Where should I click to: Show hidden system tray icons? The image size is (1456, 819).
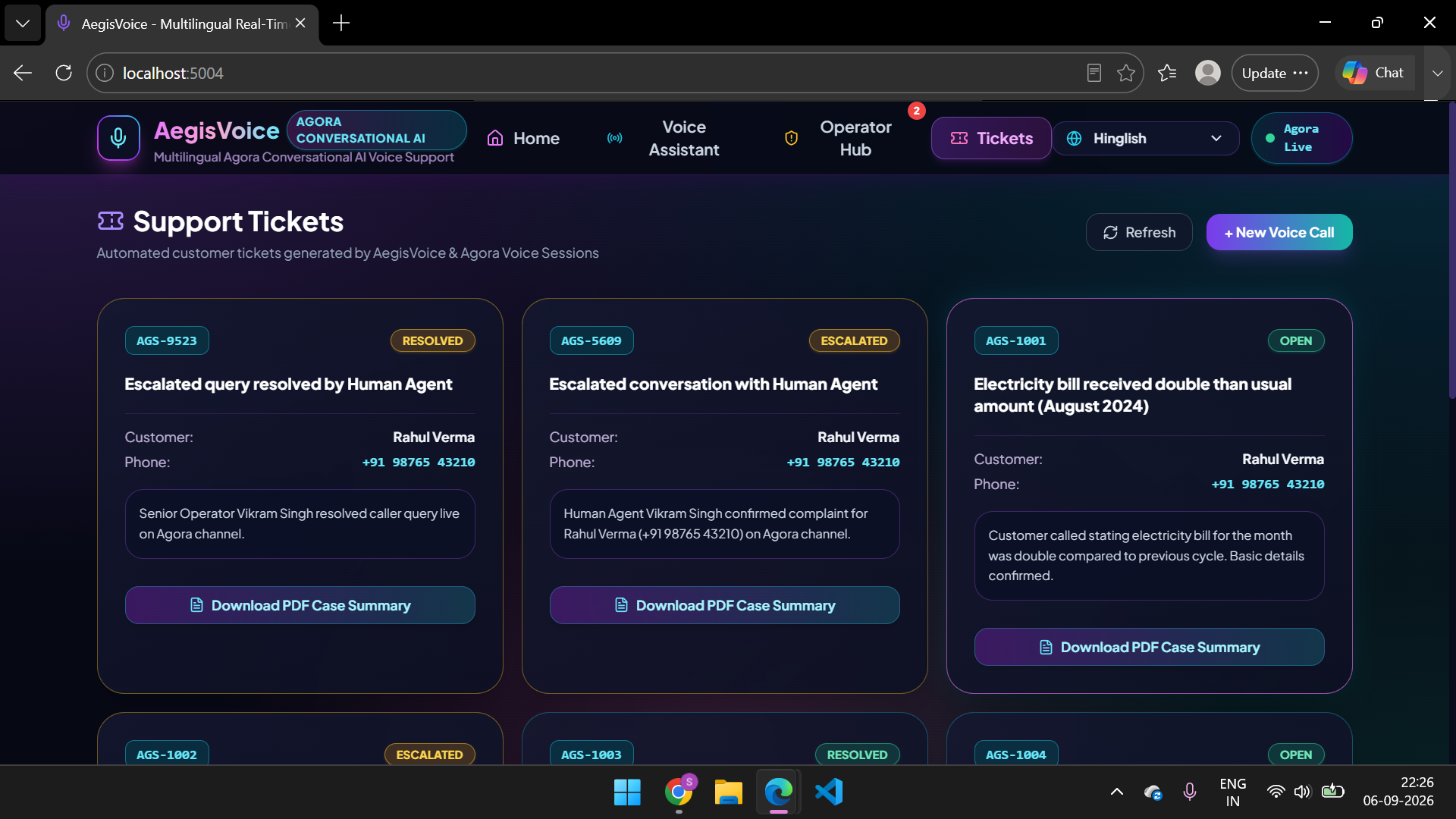[x=1116, y=792]
